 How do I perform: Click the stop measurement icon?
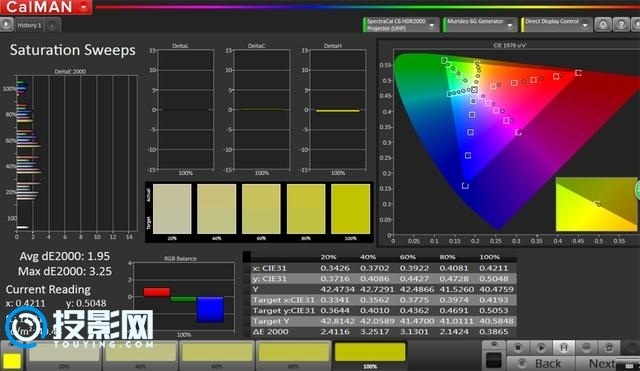coord(518,348)
